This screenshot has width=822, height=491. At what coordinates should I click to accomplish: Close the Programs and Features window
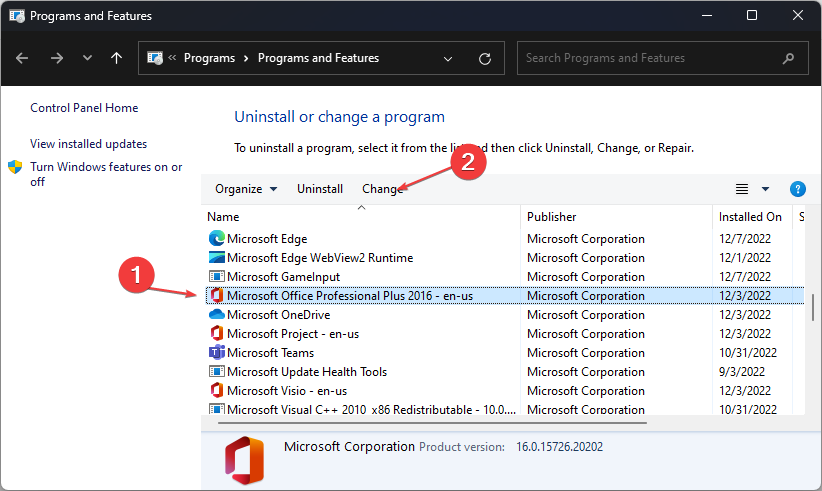tap(797, 16)
